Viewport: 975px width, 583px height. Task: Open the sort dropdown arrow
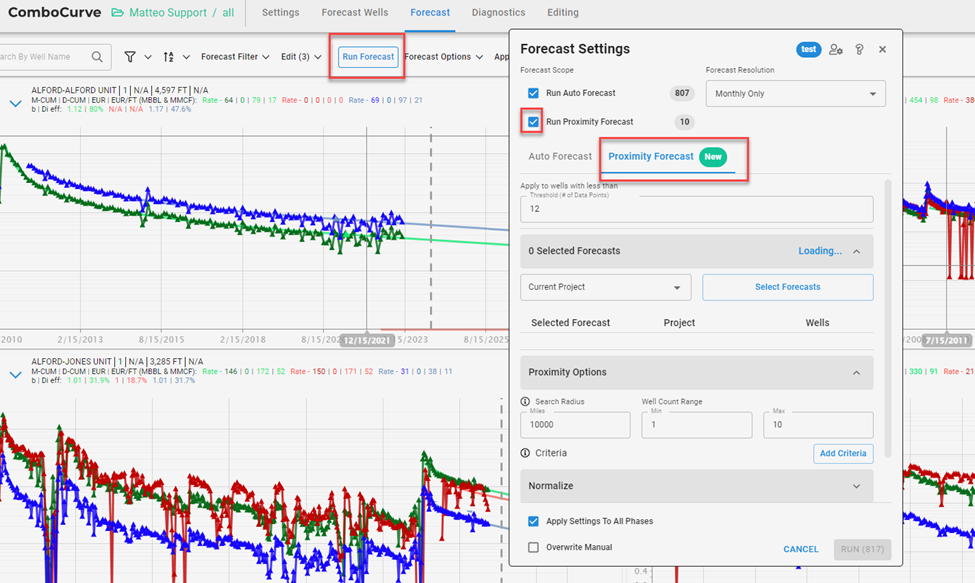point(186,57)
